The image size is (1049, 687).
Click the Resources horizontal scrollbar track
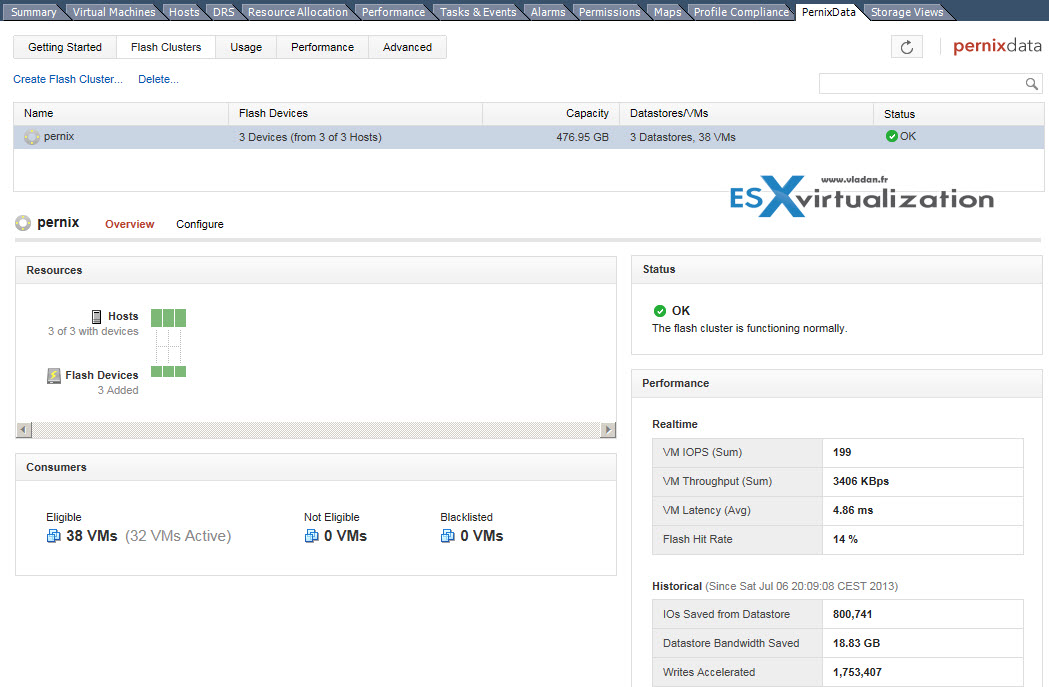(x=316, y=429)
